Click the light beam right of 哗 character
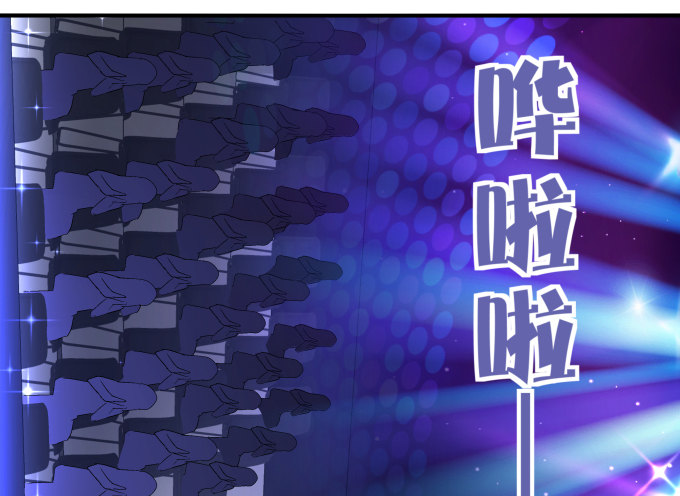The width and height of the screenshot is (680, 496). coord(620,110)
